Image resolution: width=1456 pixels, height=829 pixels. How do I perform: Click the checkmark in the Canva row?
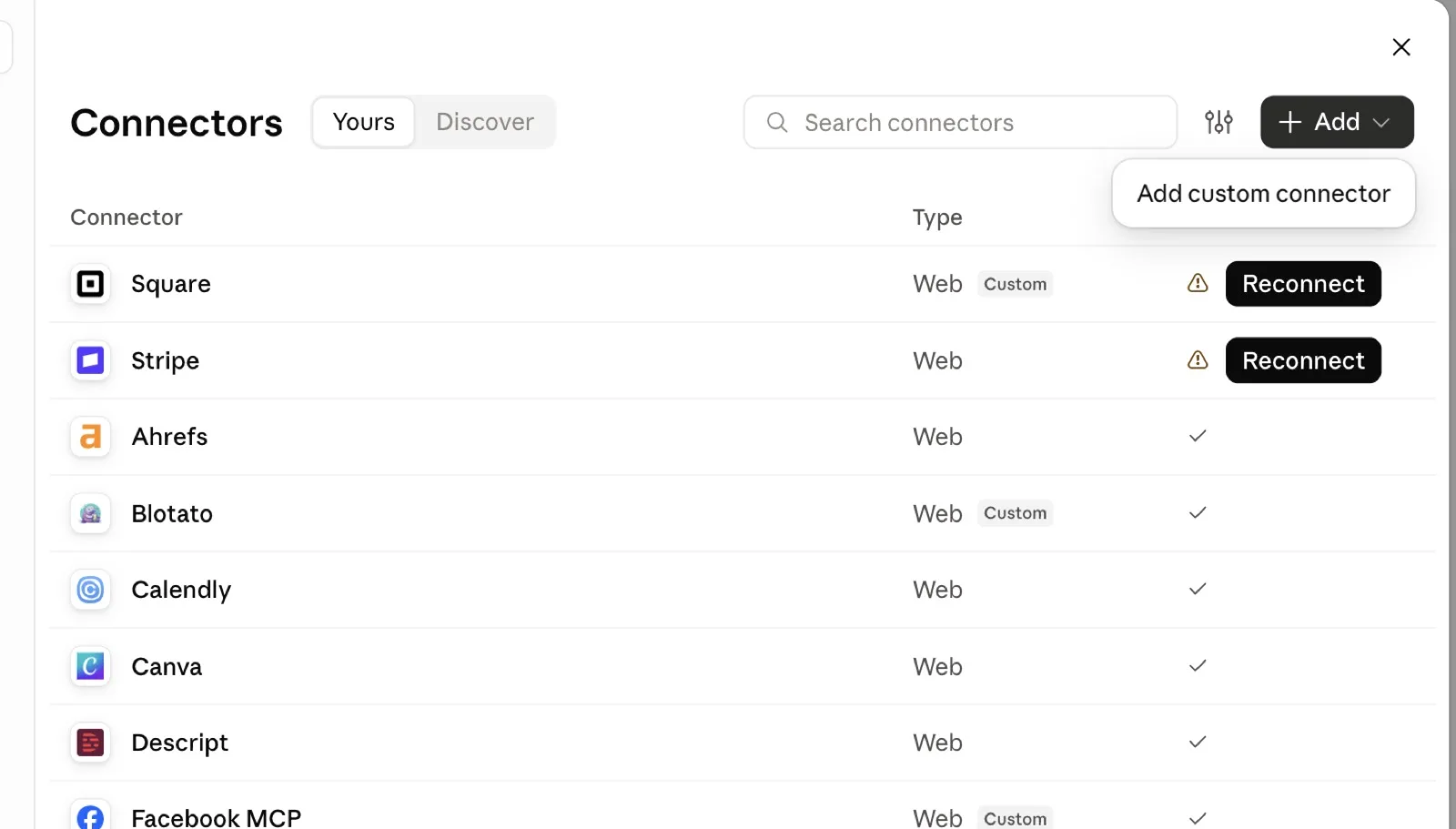click(1198, 665)
